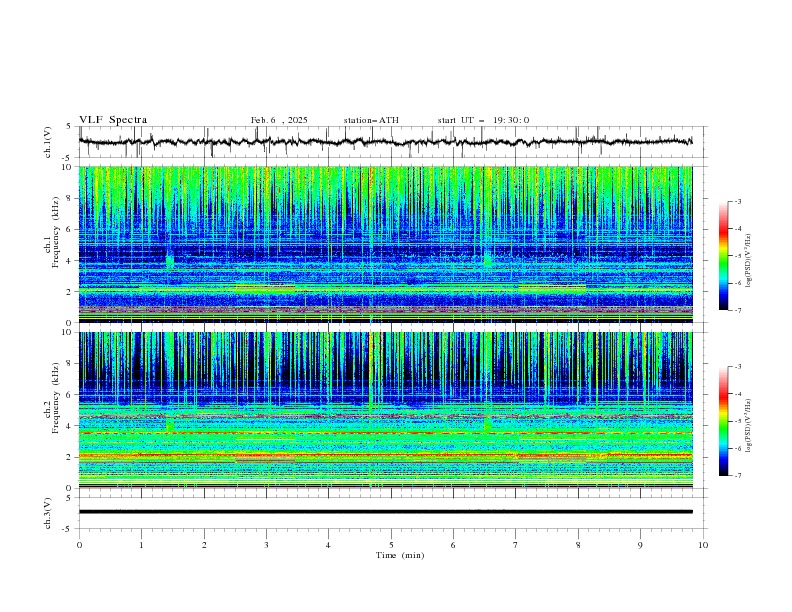Click the 'ch.1(V)' waveform axis label
This screenshot has height=612, width=792.
(48, 142)
